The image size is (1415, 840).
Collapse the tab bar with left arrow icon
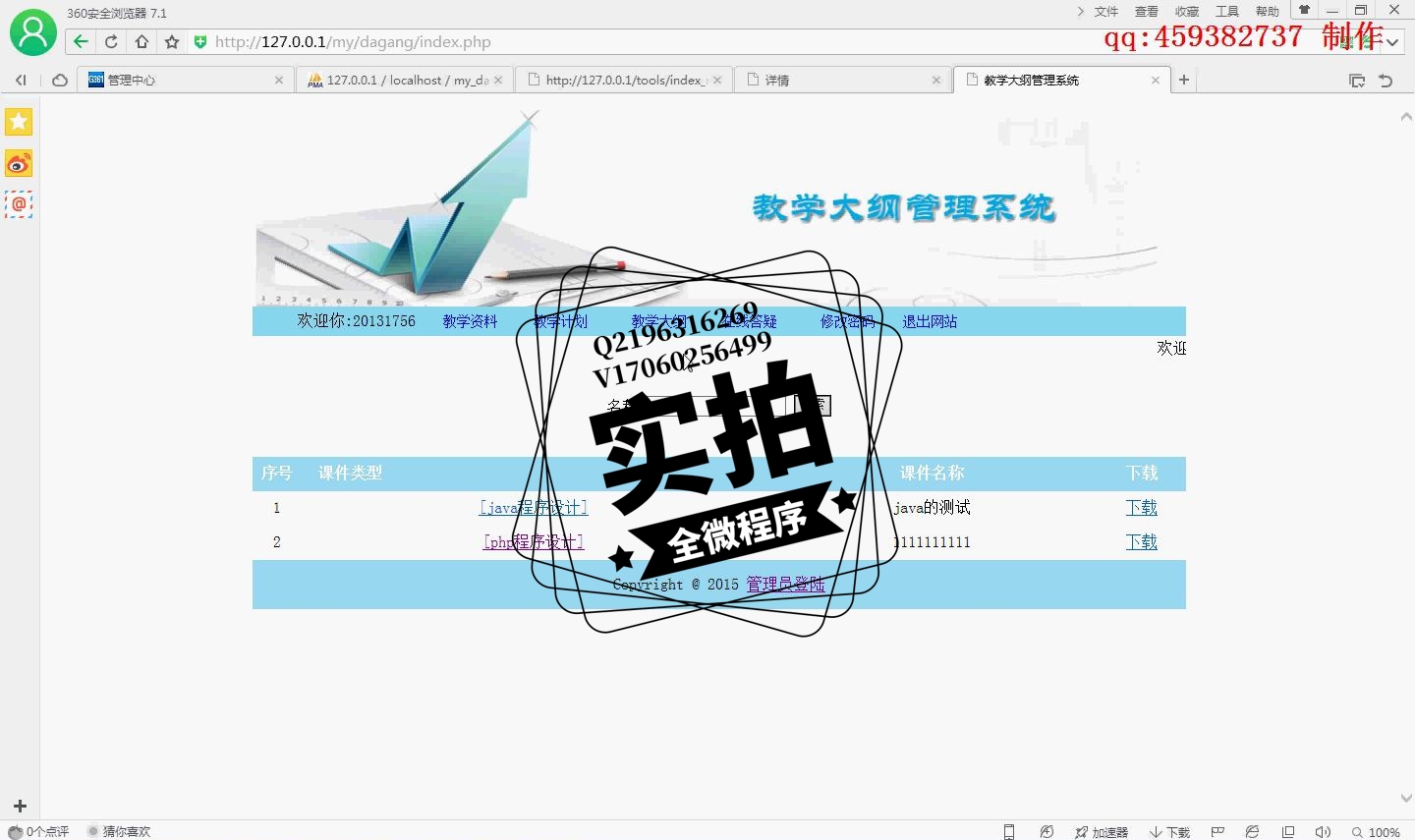coord(21,80)
